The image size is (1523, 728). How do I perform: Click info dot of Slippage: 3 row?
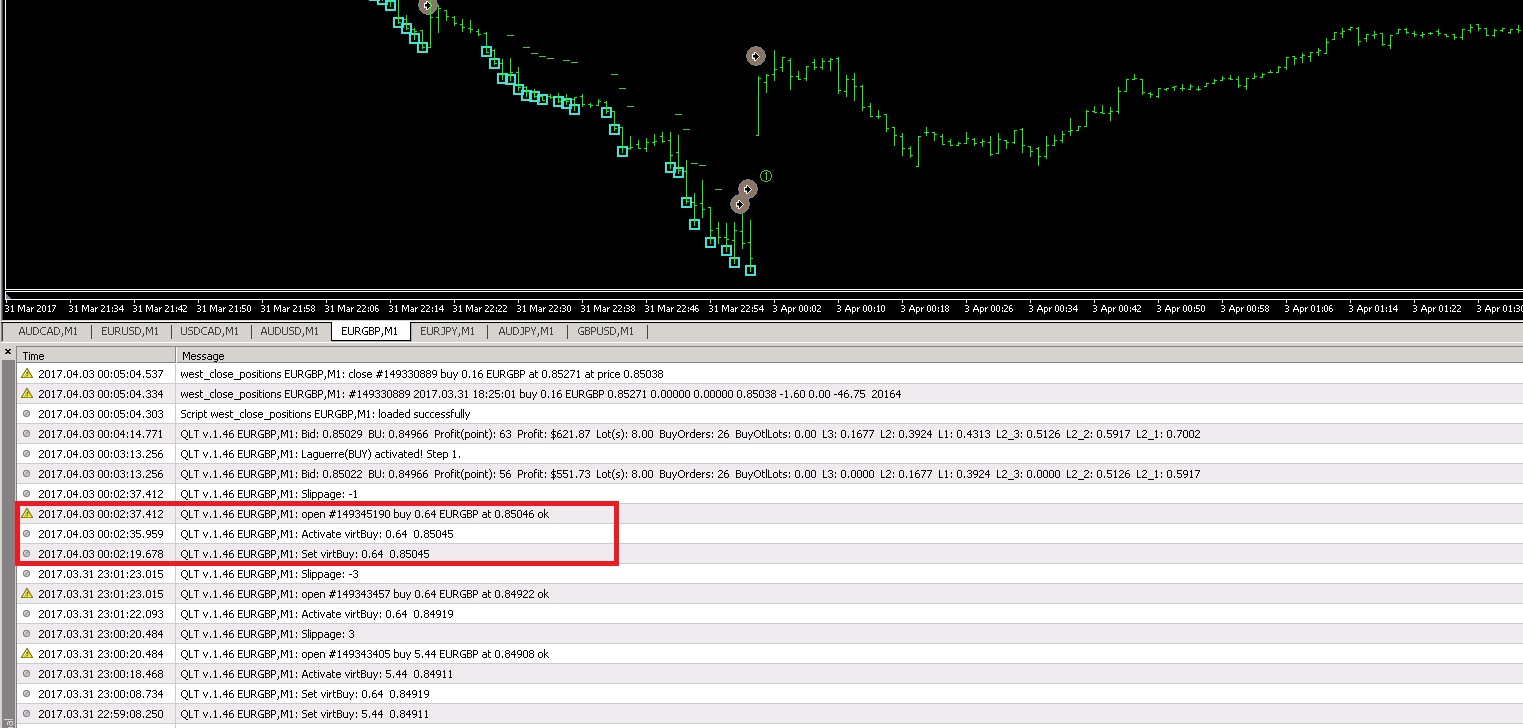point(27,633)
